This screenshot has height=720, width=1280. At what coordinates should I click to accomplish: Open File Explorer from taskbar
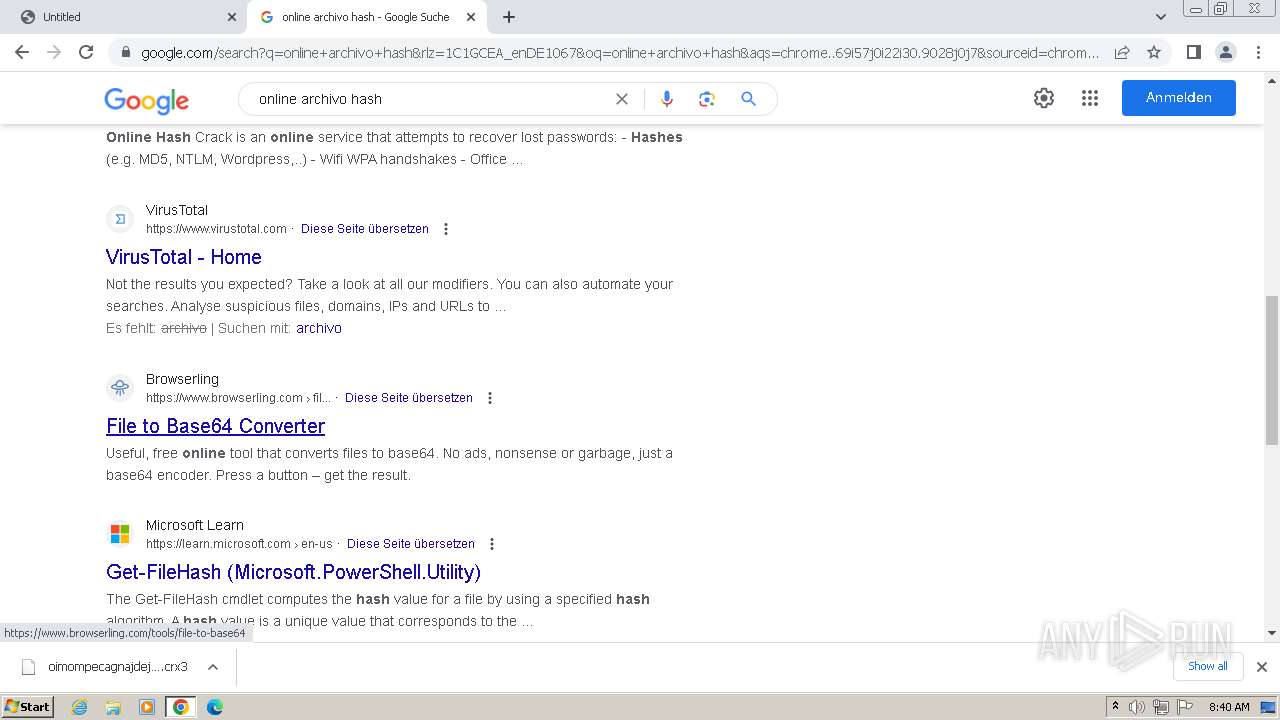tap(113, 707)
